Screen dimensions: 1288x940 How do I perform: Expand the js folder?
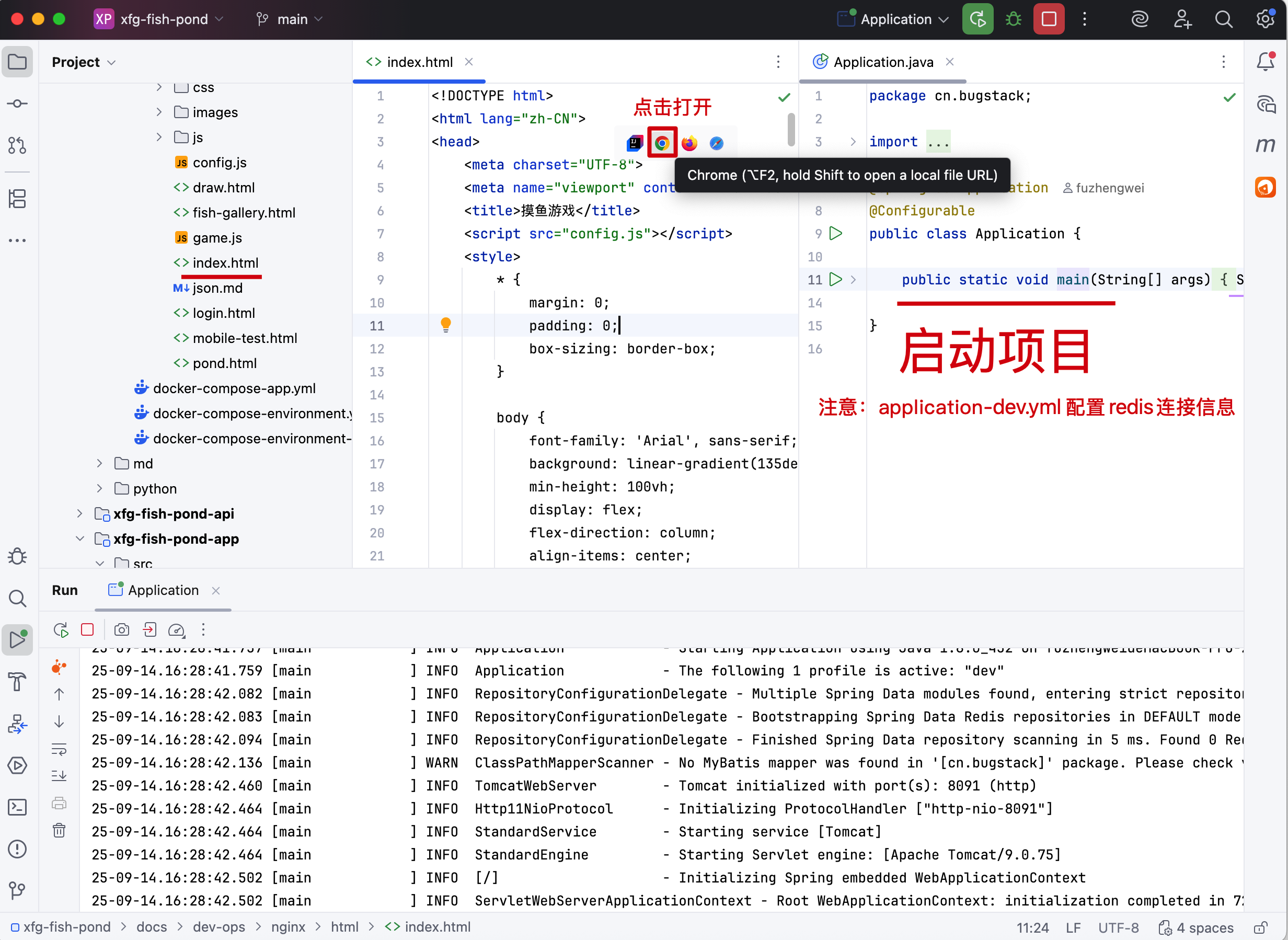pyautogui.click(x=159, y=137)
